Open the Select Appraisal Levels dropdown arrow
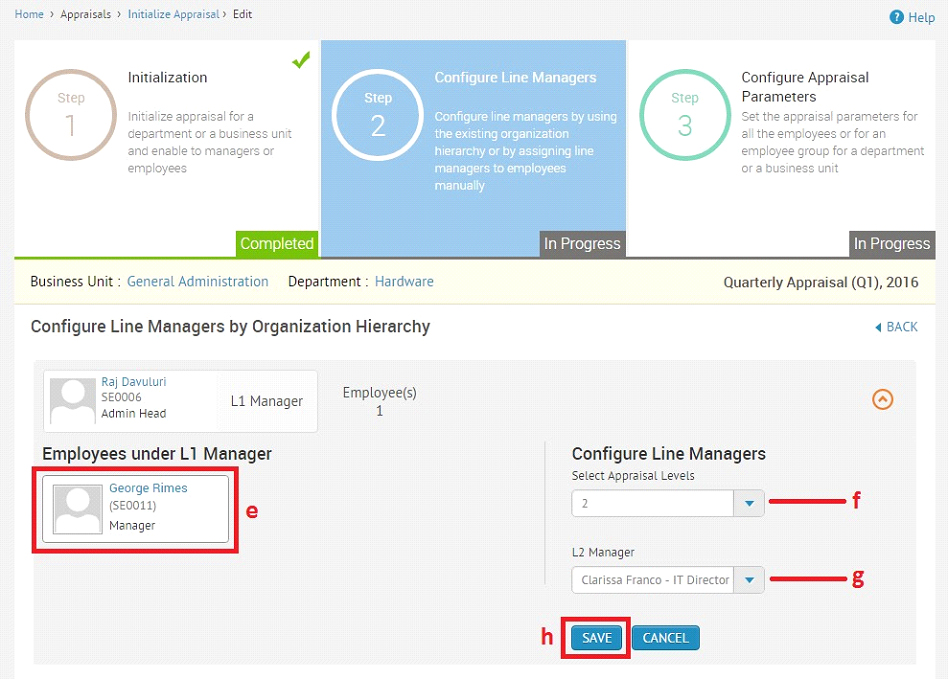This screenshot has height=679, width=948. tap(749, 503)
